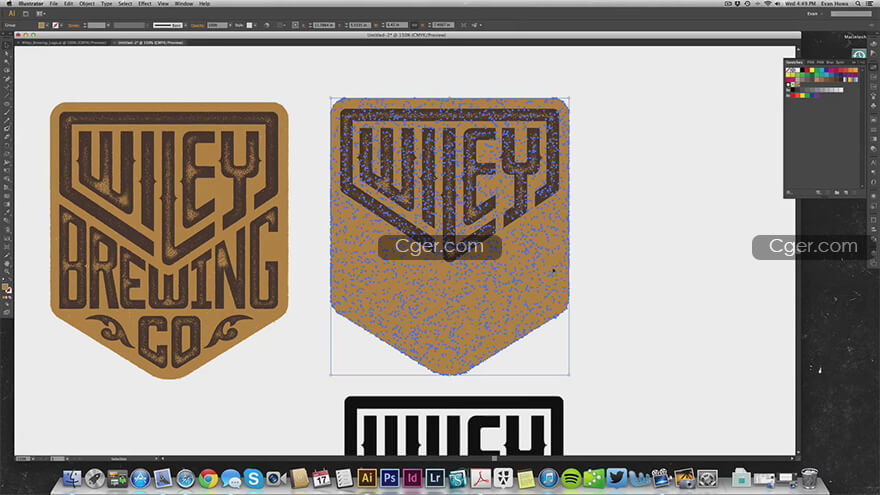Switch to the Wiley_Brewing document tab

(x=63, y=43)
